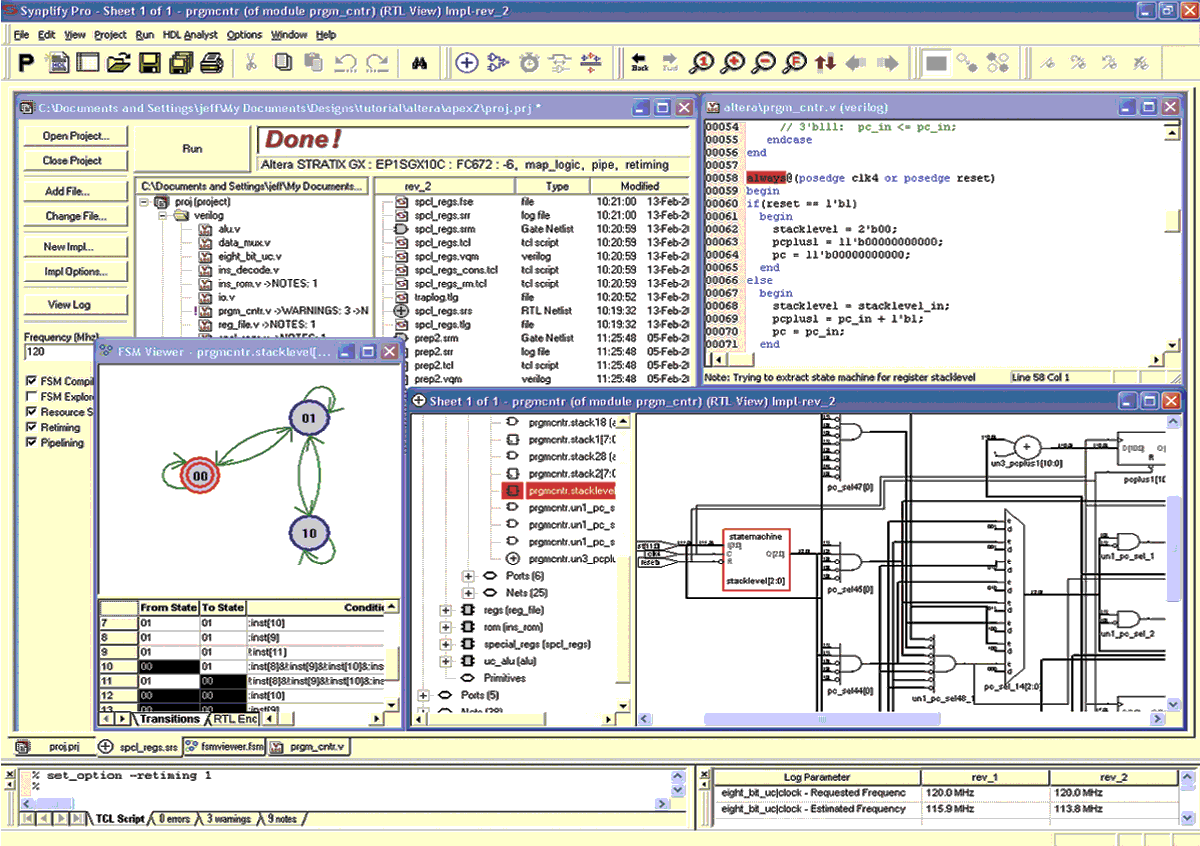Open Find with the binoculars icon
This screenshot has height=846, width=1200.
[421, 63]
